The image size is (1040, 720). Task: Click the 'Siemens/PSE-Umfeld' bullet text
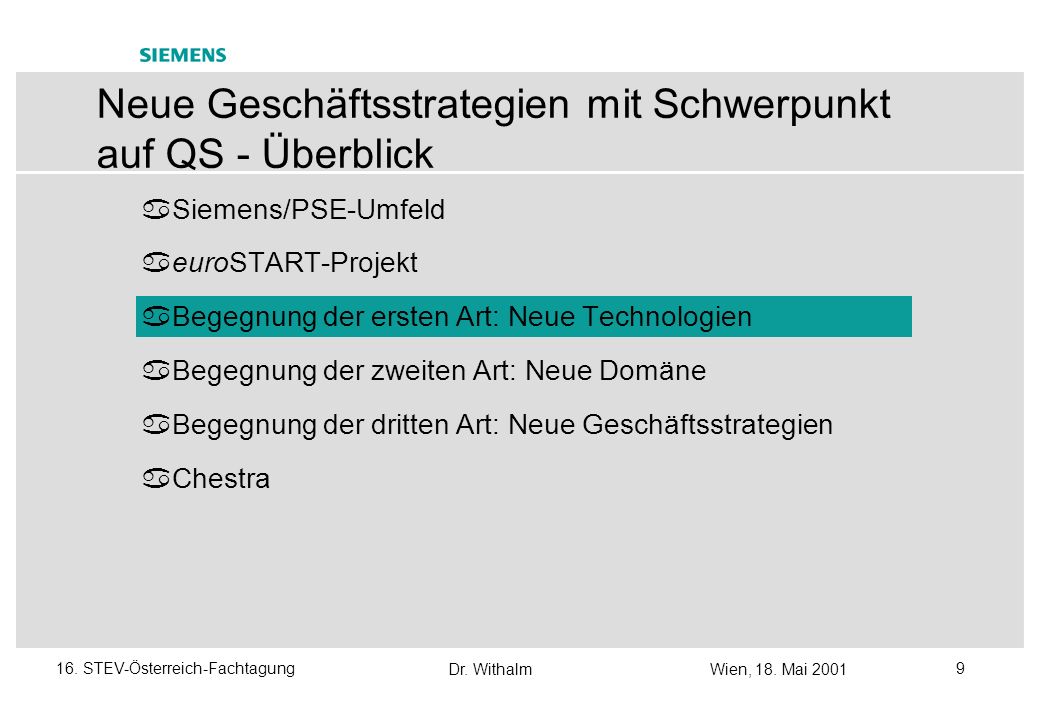(308, 210)
